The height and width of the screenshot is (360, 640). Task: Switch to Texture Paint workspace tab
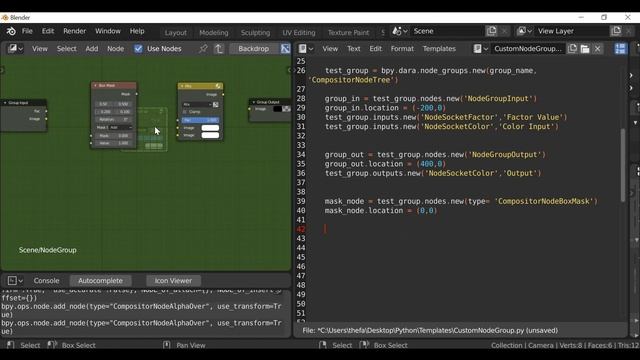[348, 32]
